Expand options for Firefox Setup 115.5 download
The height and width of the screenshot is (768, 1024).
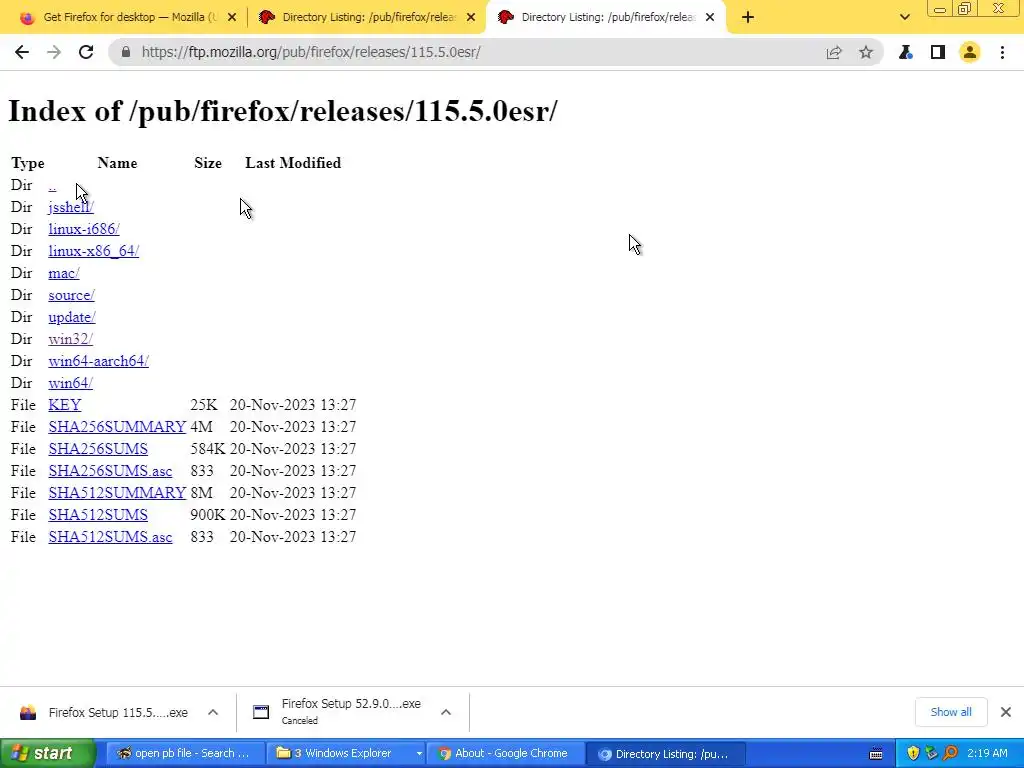point(213,712)
